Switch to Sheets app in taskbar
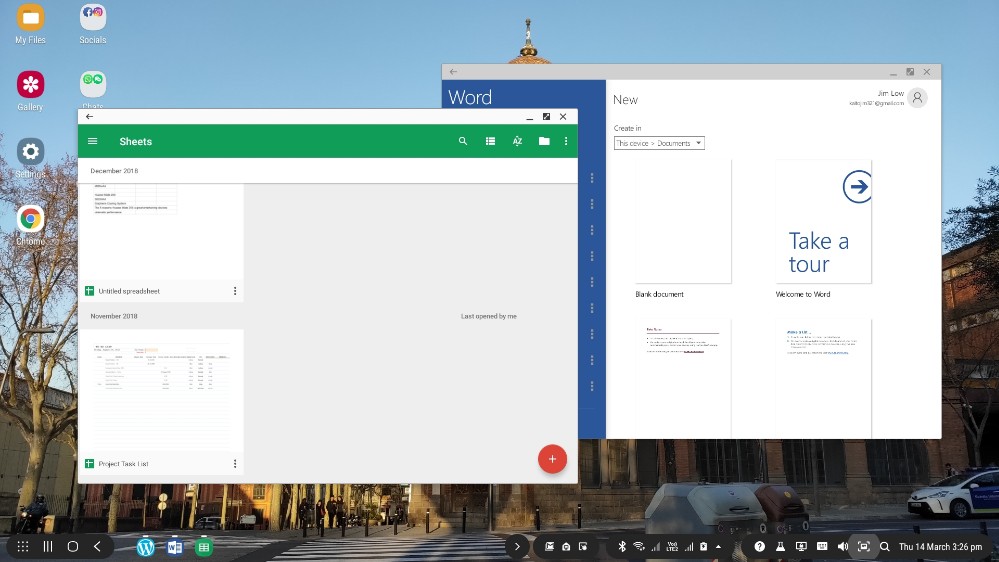Viewport: 999px width, 562px height. [204, 547]
